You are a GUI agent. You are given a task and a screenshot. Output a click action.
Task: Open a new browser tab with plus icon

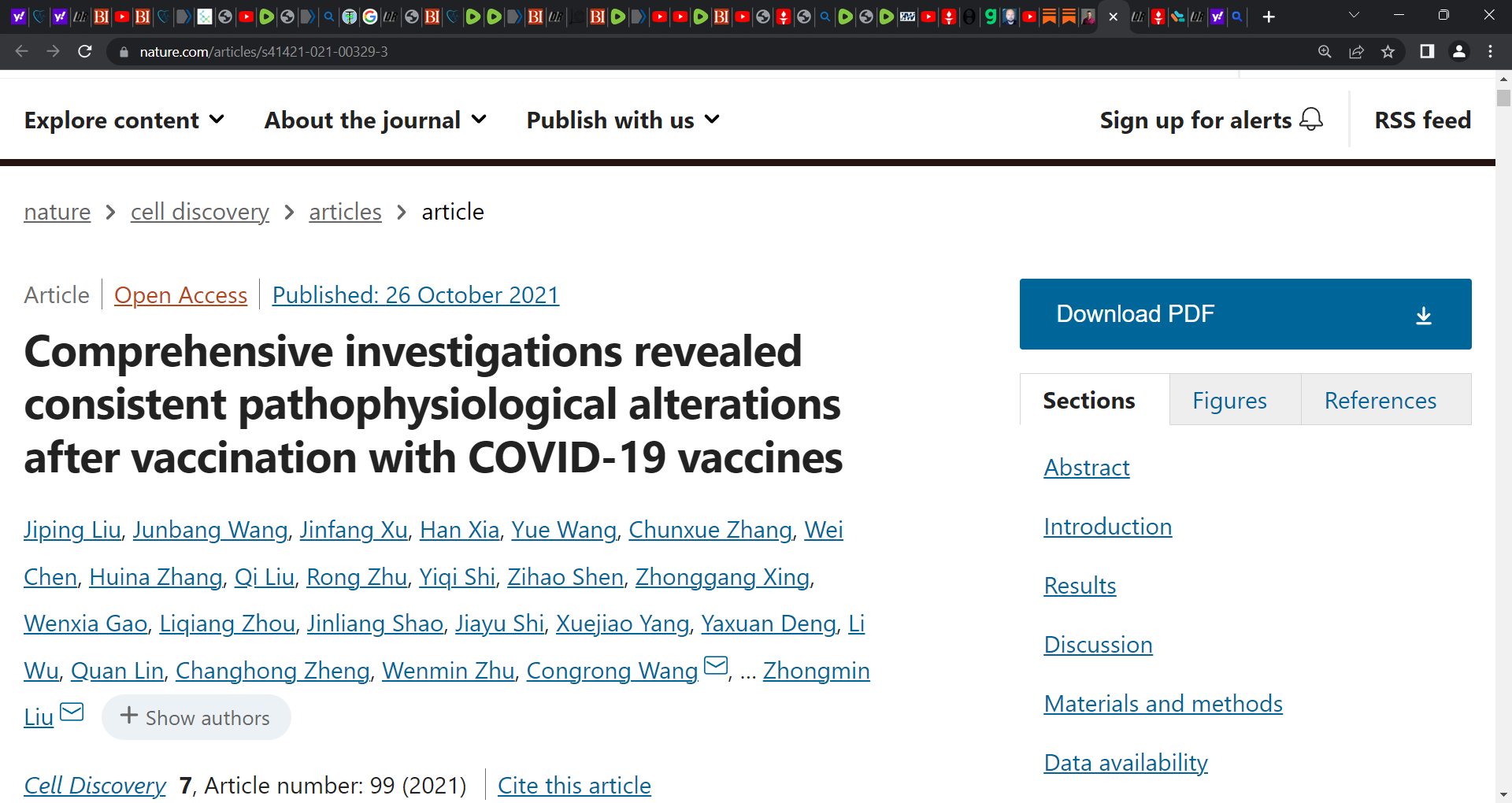[1269, 17]
